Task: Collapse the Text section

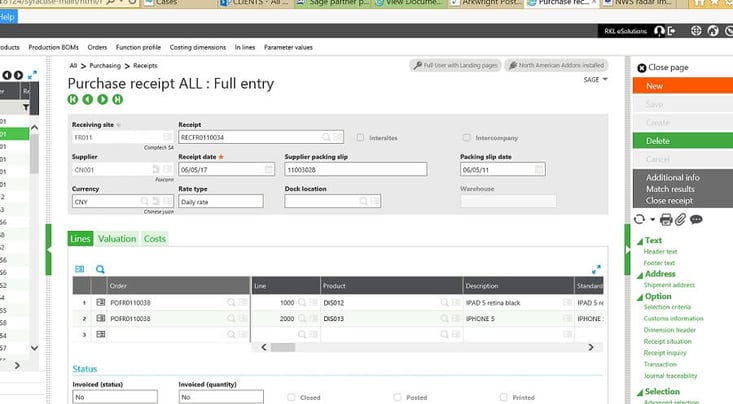Action: pos(640,241)
